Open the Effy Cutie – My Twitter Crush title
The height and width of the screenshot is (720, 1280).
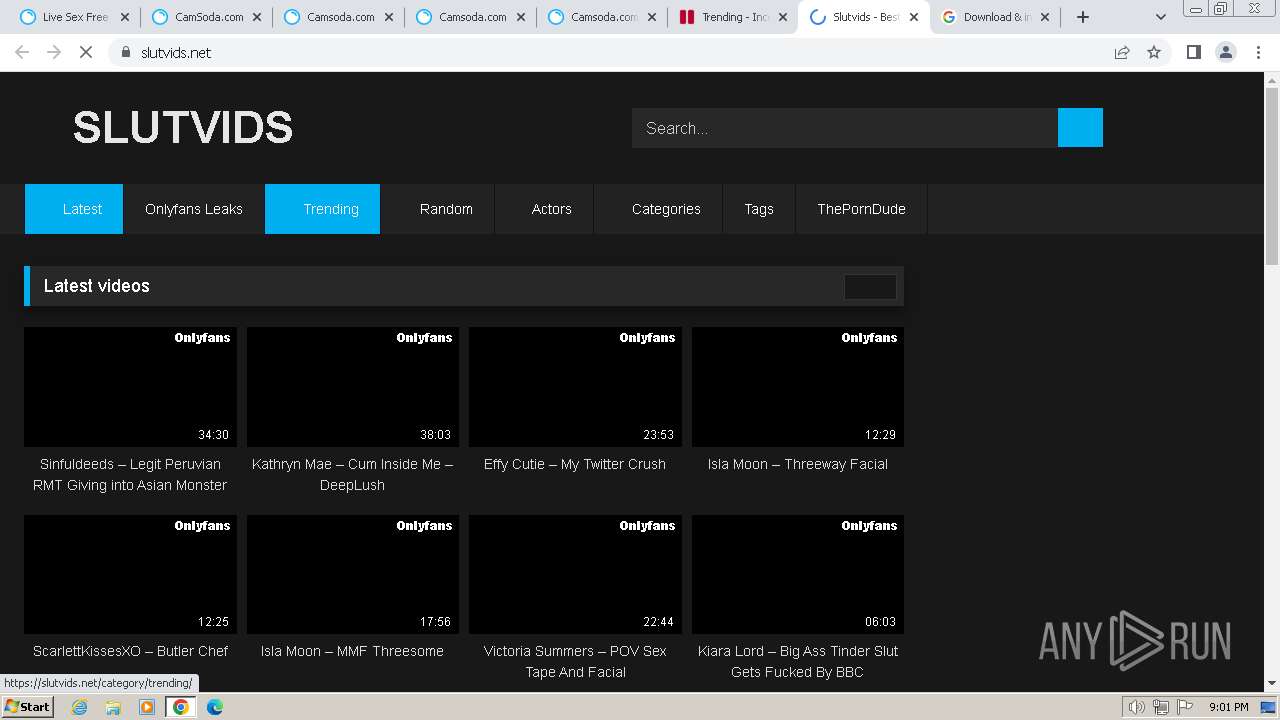[x=575, y=464]
